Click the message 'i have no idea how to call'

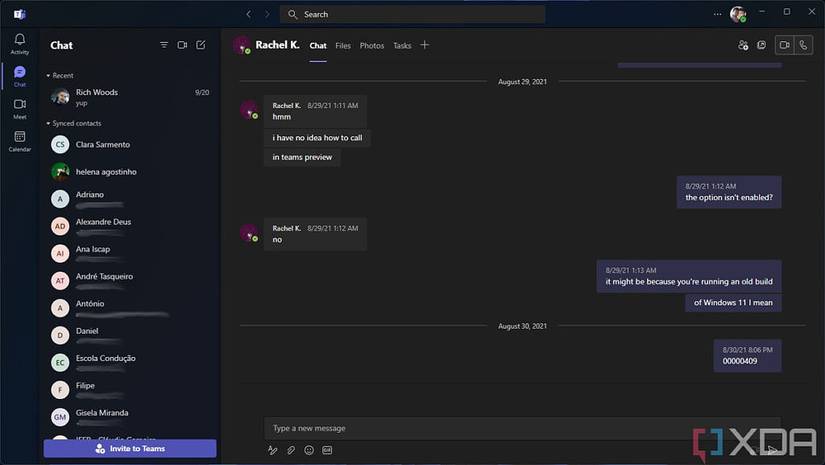tap(317, 138)
